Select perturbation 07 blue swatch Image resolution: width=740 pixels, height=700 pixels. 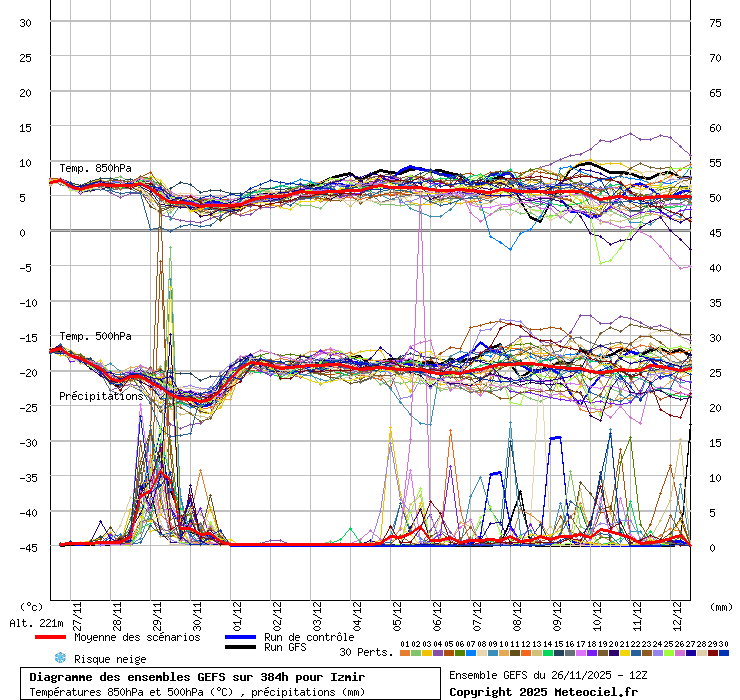tap(471, 653)
